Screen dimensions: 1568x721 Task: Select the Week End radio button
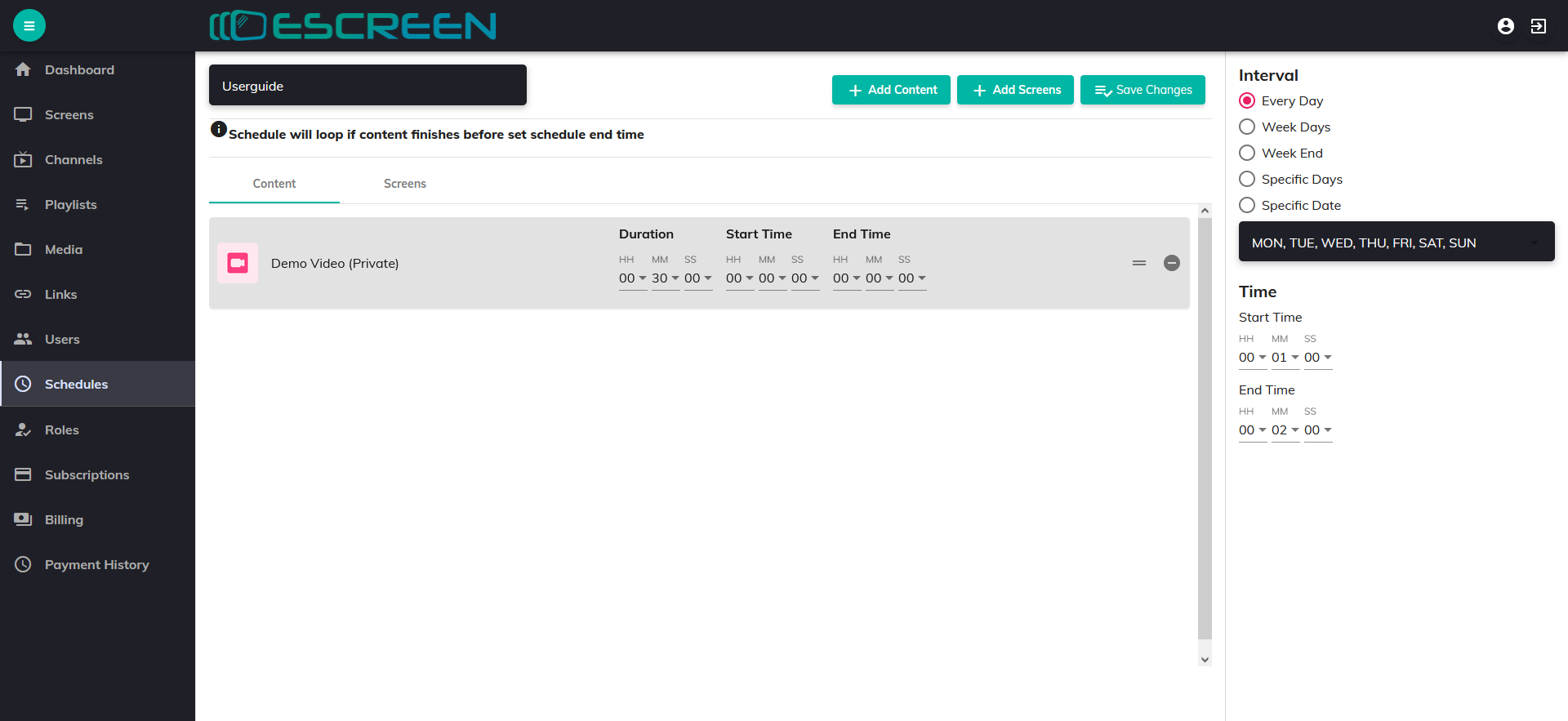click(1247, 154)
